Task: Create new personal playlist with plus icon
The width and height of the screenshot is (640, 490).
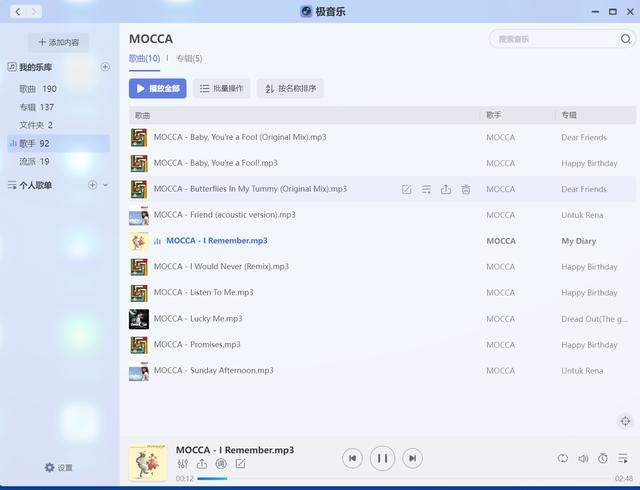Action: pos(93,185)
